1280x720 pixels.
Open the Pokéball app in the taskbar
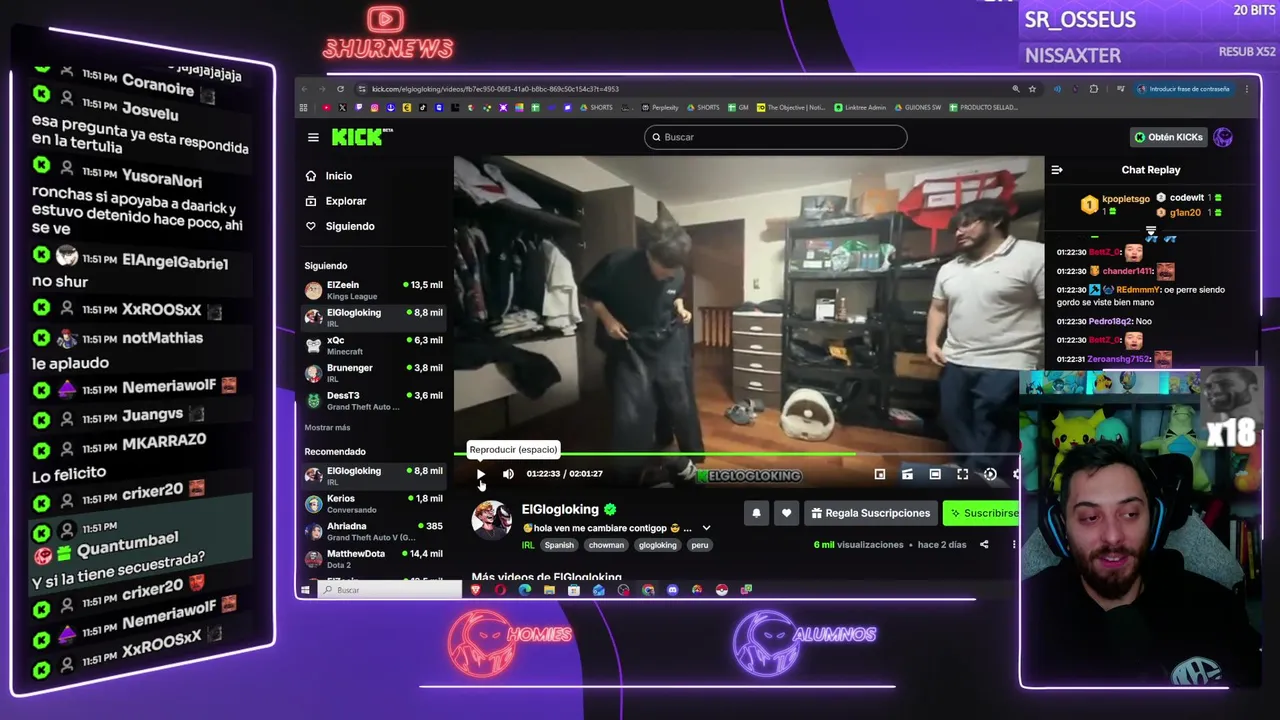(721, 590)
